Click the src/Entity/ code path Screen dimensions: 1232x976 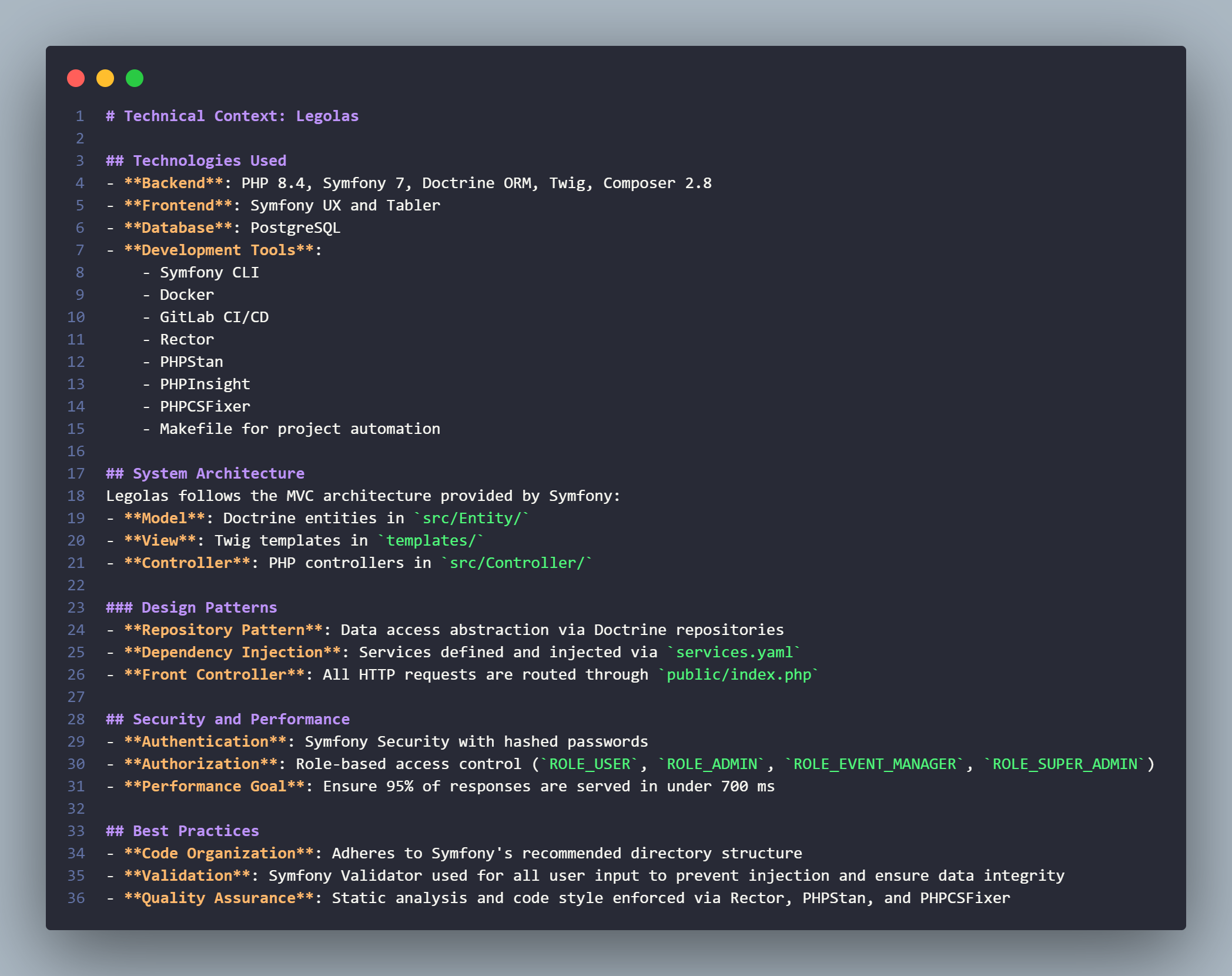coord(471,518)
